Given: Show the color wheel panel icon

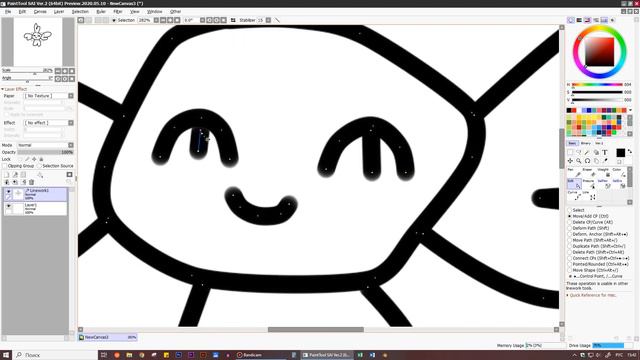Looking at the screenshot, I should (x=571, y=20).
